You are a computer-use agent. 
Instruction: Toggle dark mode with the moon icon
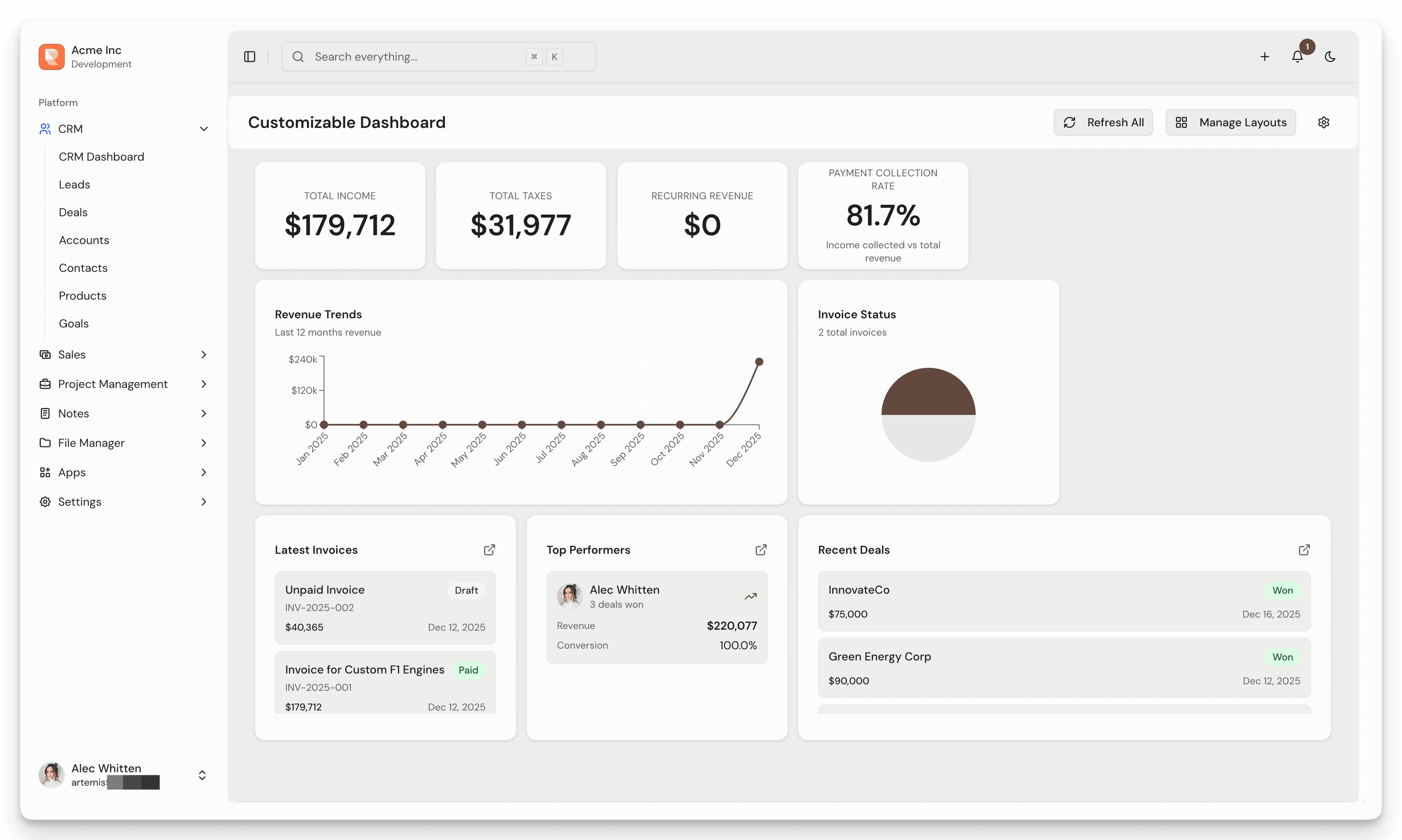(1330, 57)
